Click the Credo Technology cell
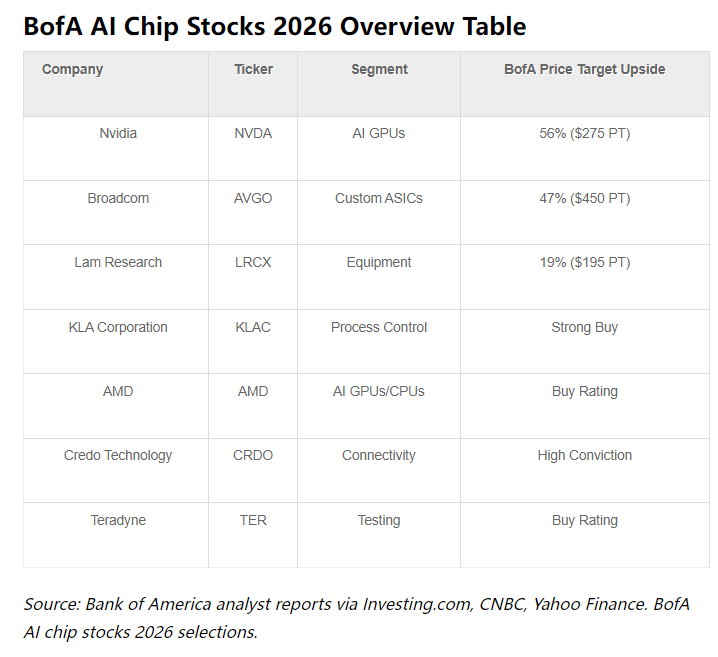718x657 pixels. (x=118, y=455)
